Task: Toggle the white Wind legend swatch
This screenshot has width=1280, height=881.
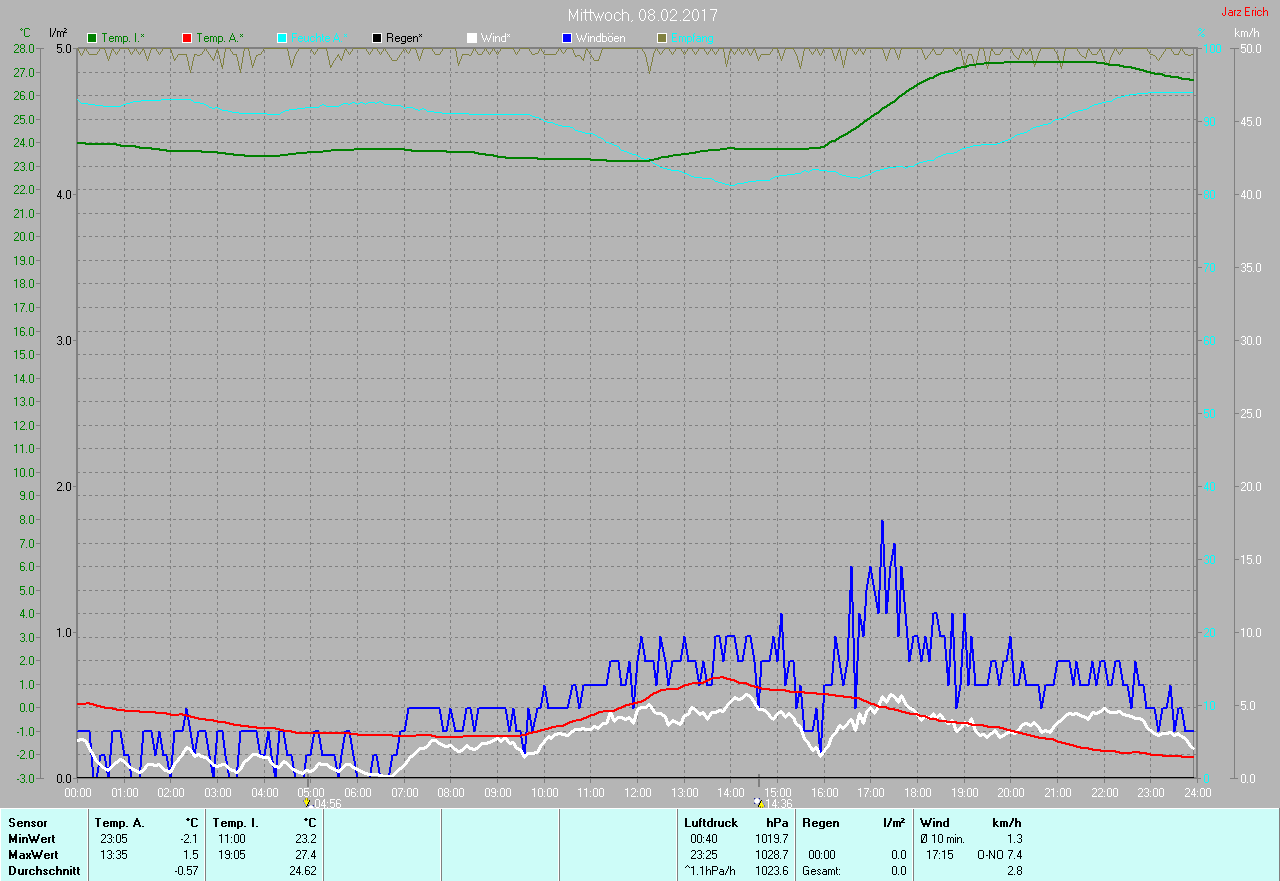Action: [472, 38]
